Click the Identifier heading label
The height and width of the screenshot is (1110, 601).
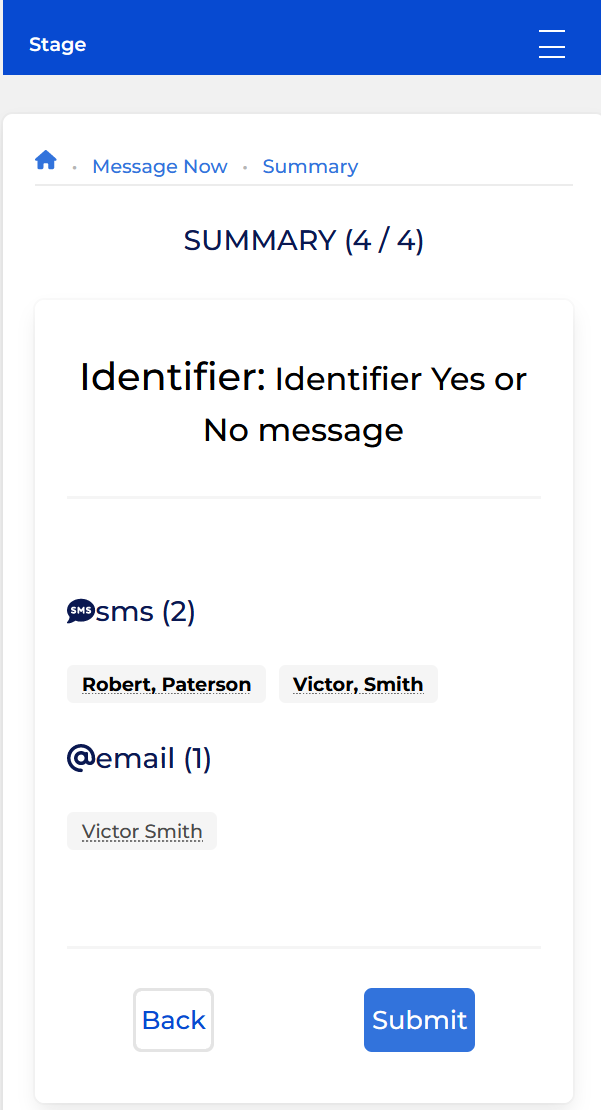coord(173,377)
